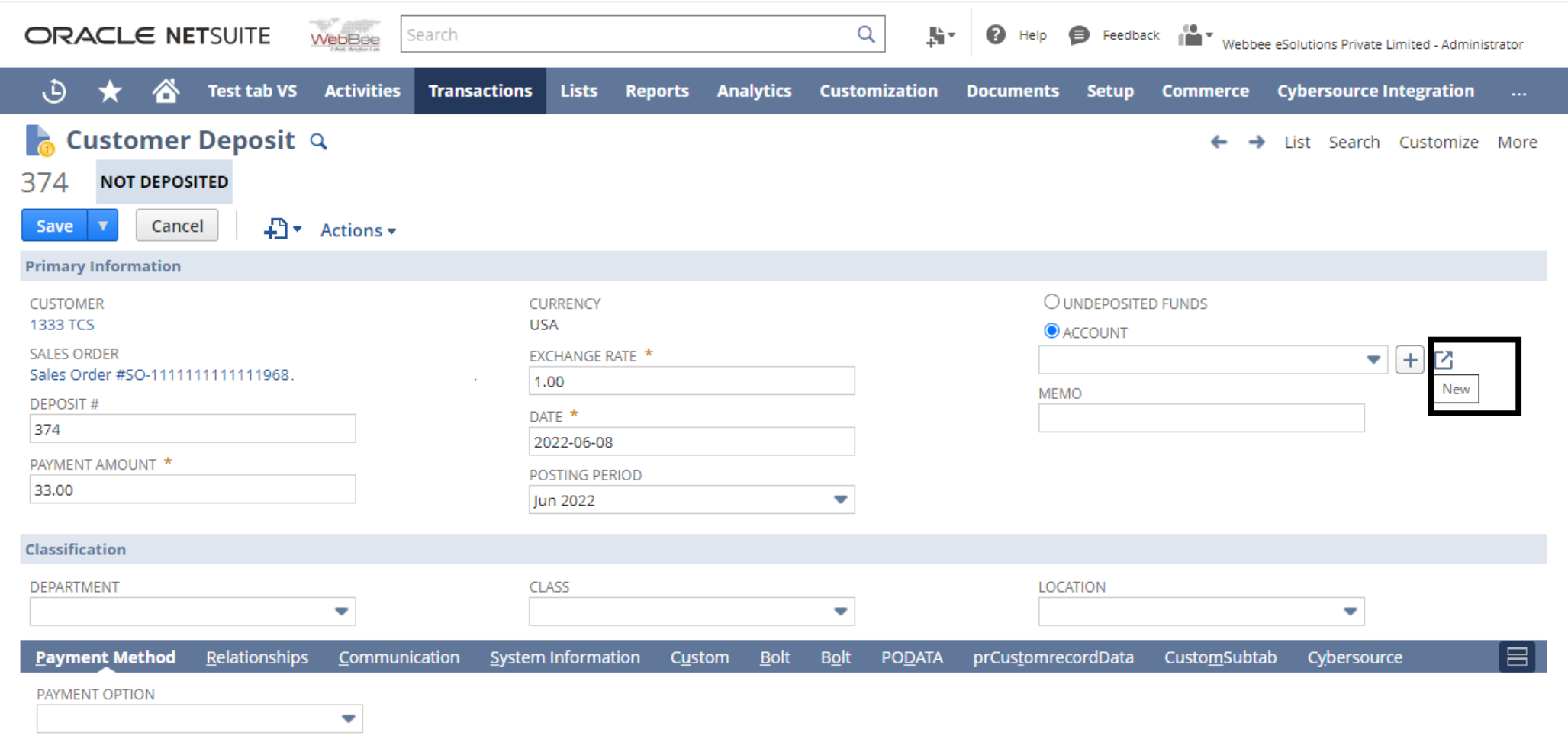Click the Shortcuts star icon
This screenshot has height=742, width=1568.
pos(110,92)
